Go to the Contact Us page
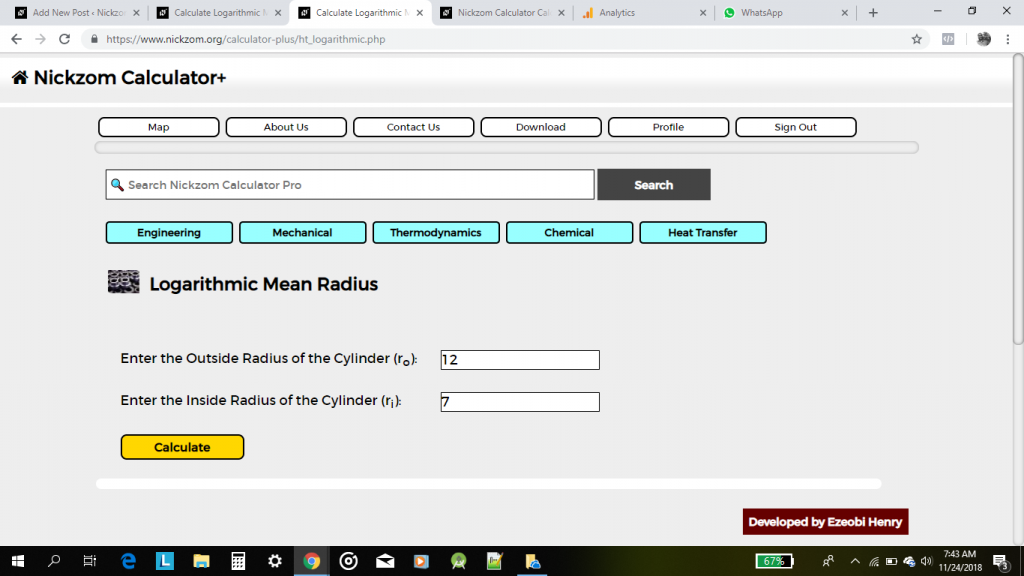Image resolution: width=1024 pixels, height=576 pixels. pos(413,127)
